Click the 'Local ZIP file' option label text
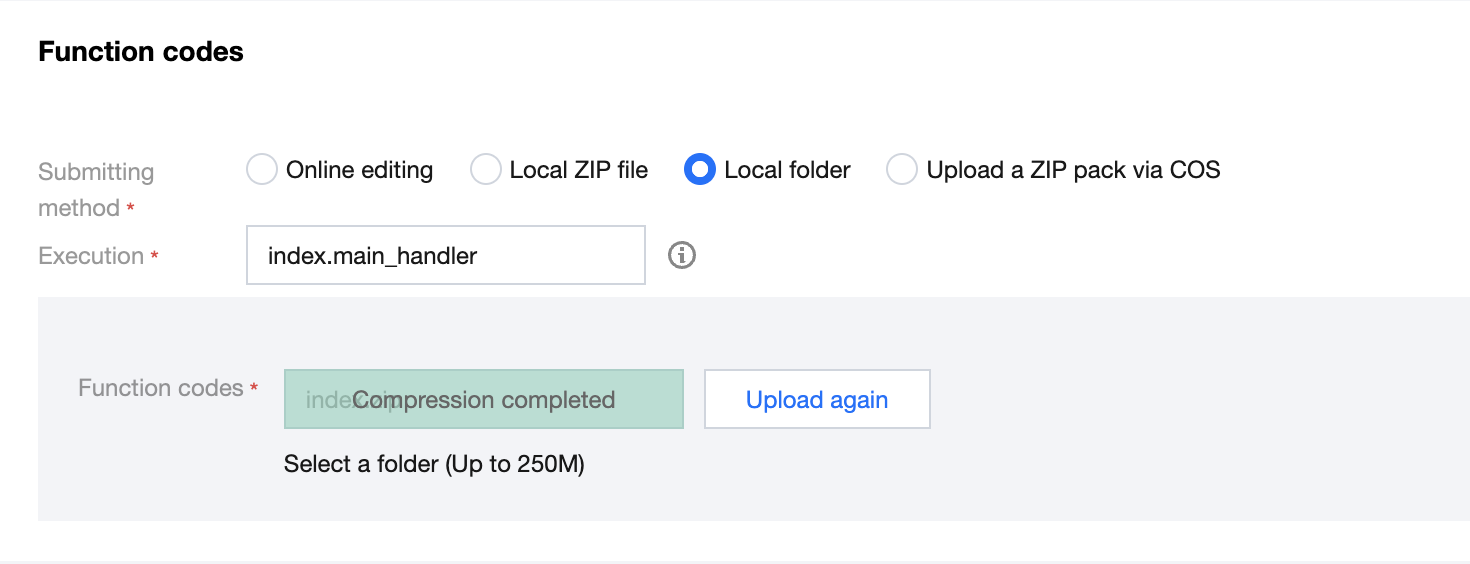Screen dimensions: 1470x564 click(578, 170)
